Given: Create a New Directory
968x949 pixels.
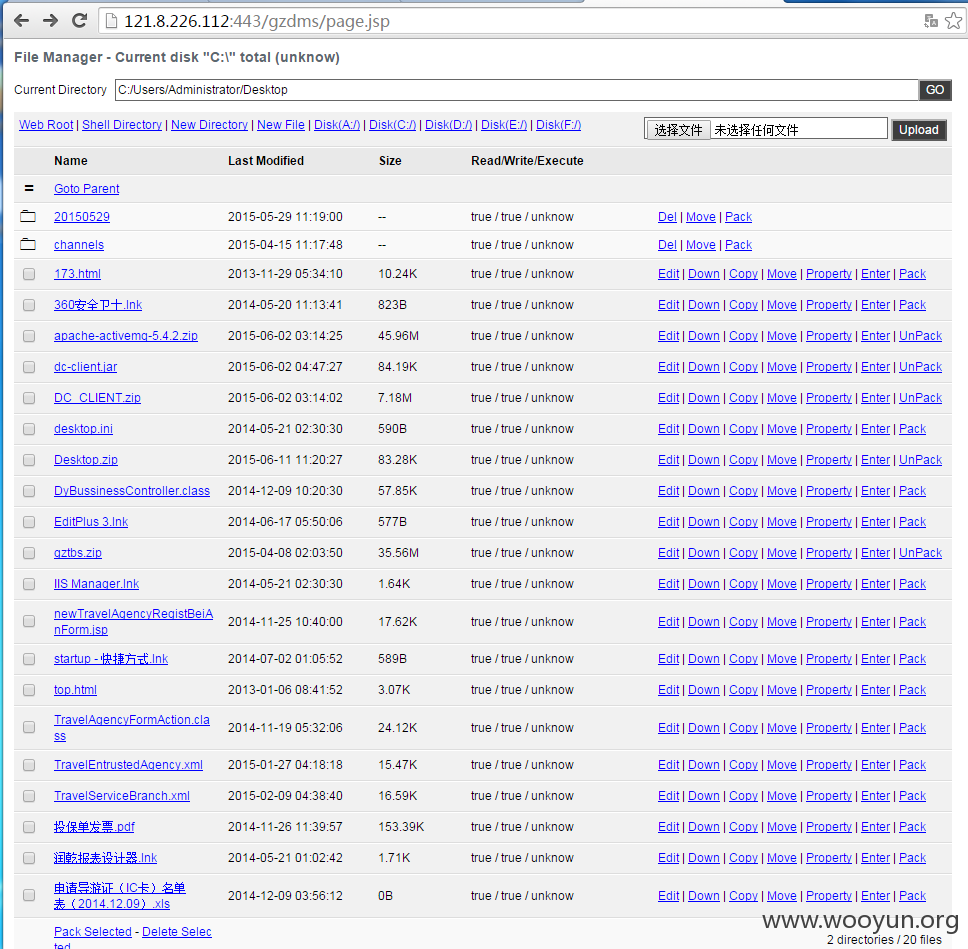Looking at the screenshot, I should (x=209, y=125).
